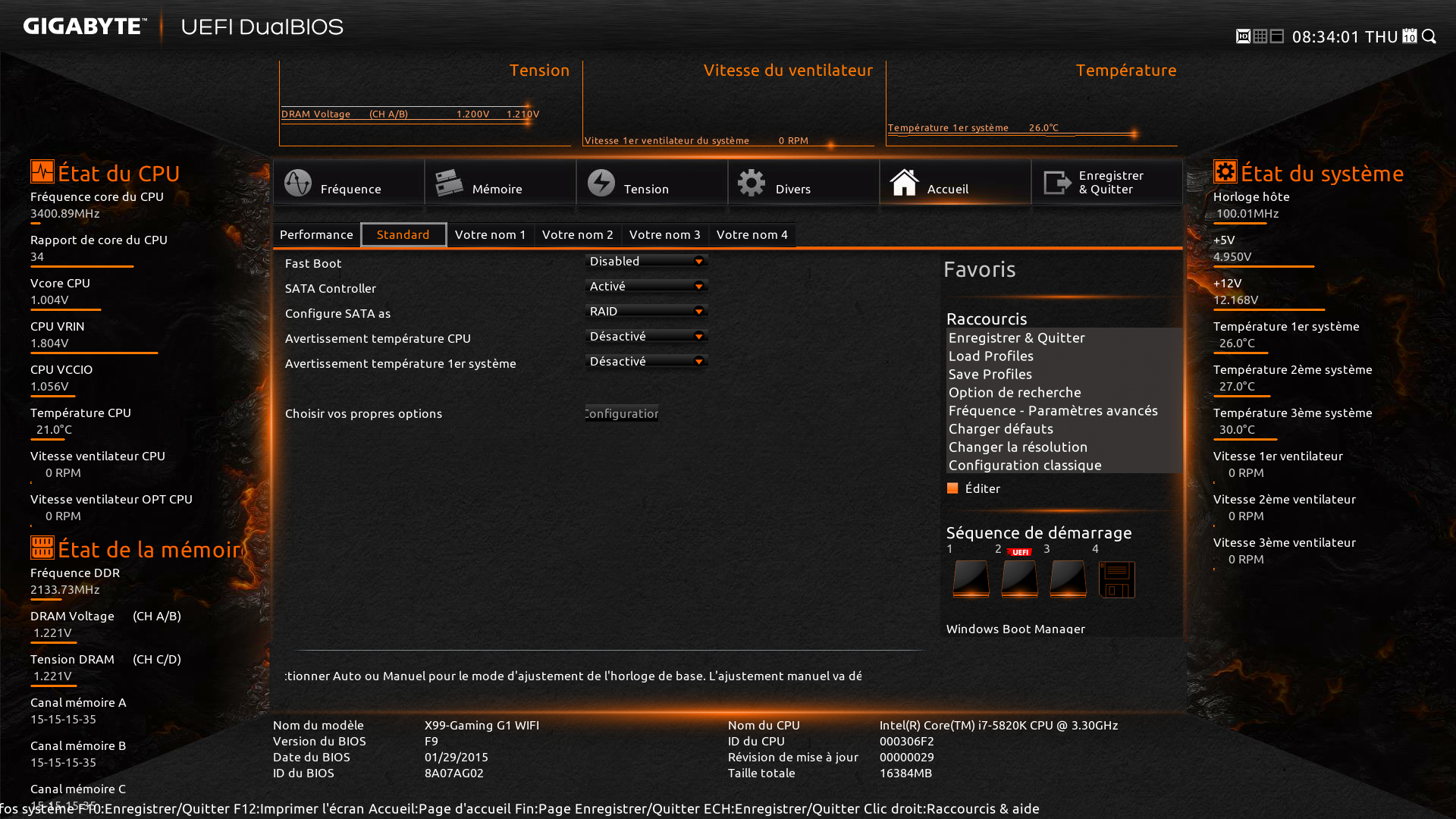This screenshot has width=1456, height=819.
Task: Open the Fast Boot dropdown
Action: pyautogui.click(x=647, y=261)
